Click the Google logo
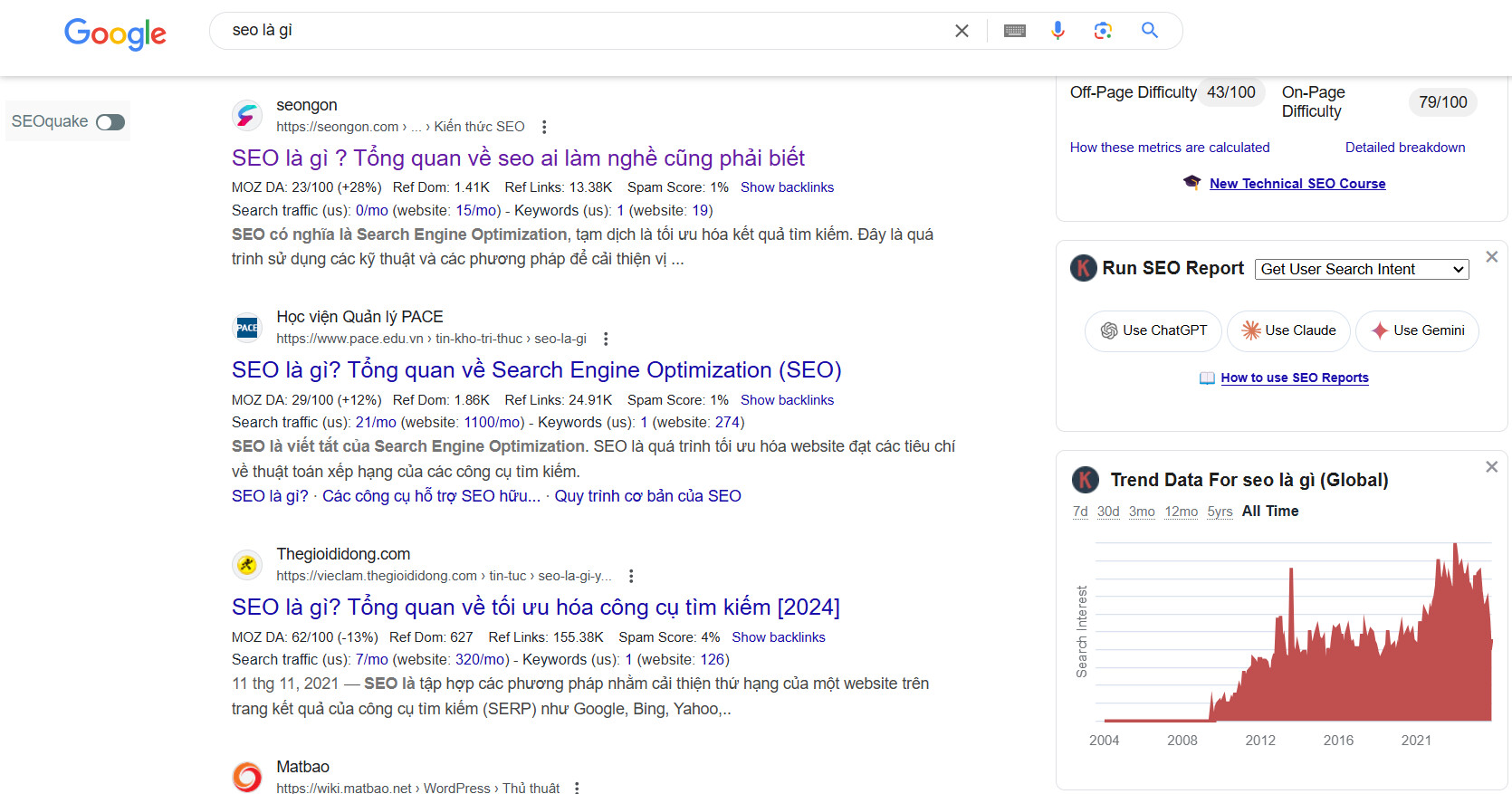Image resolution: width=1512 pixels, height=794 pixels. (x=115, y=33)
